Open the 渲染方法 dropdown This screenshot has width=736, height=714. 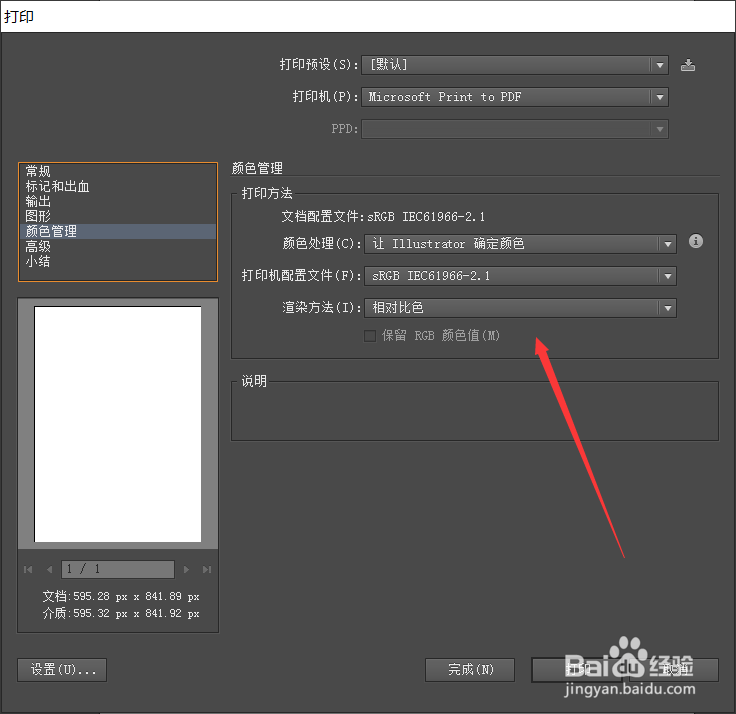tap(520, 308)
